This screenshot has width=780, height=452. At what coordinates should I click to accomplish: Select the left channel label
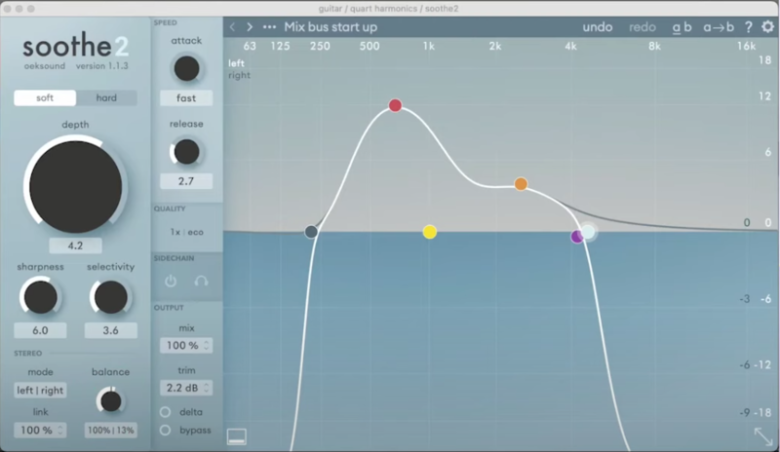click(236, 63)
